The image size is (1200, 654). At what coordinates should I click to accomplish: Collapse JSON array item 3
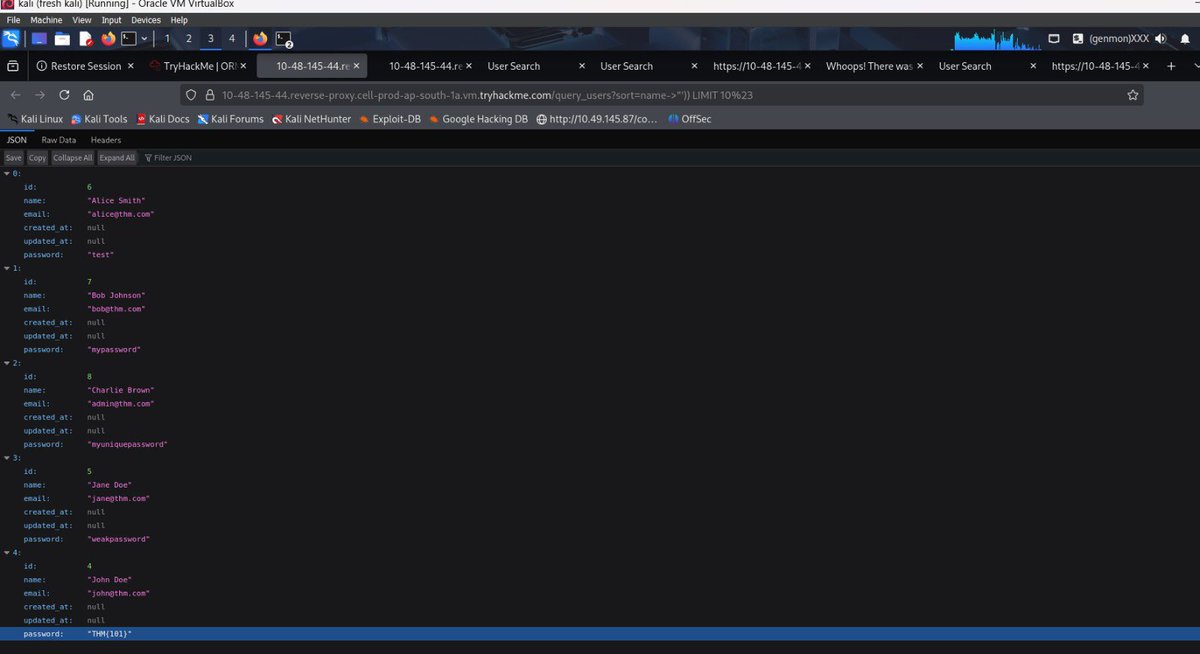(7, 458)
